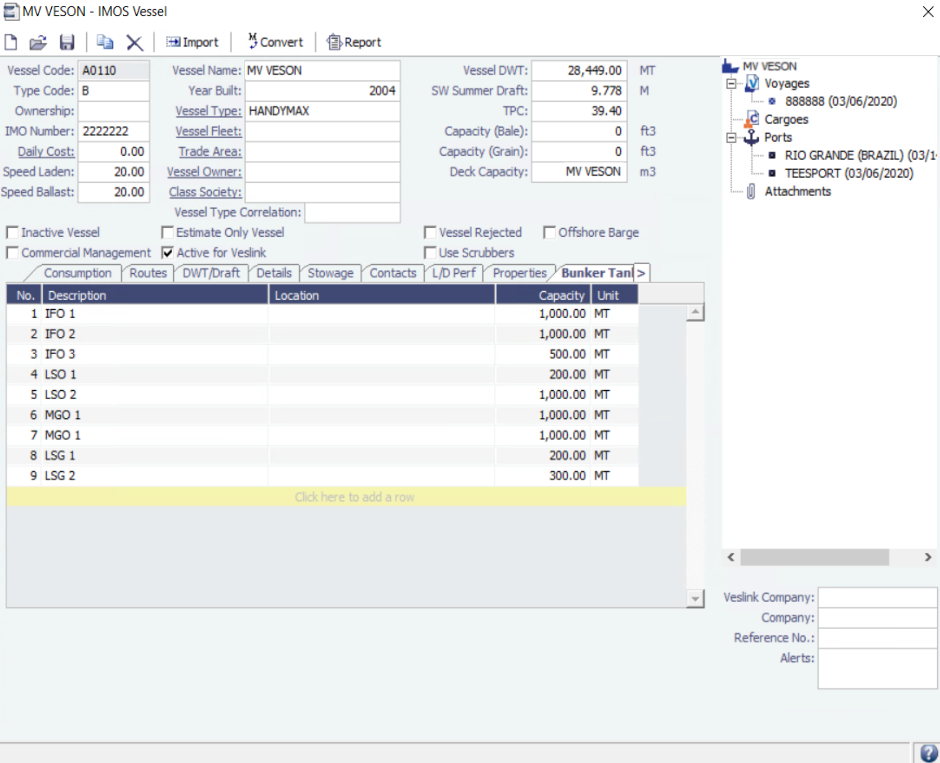Open the Report tool
The image size is (940, 763).
click(x=353, y=42)
